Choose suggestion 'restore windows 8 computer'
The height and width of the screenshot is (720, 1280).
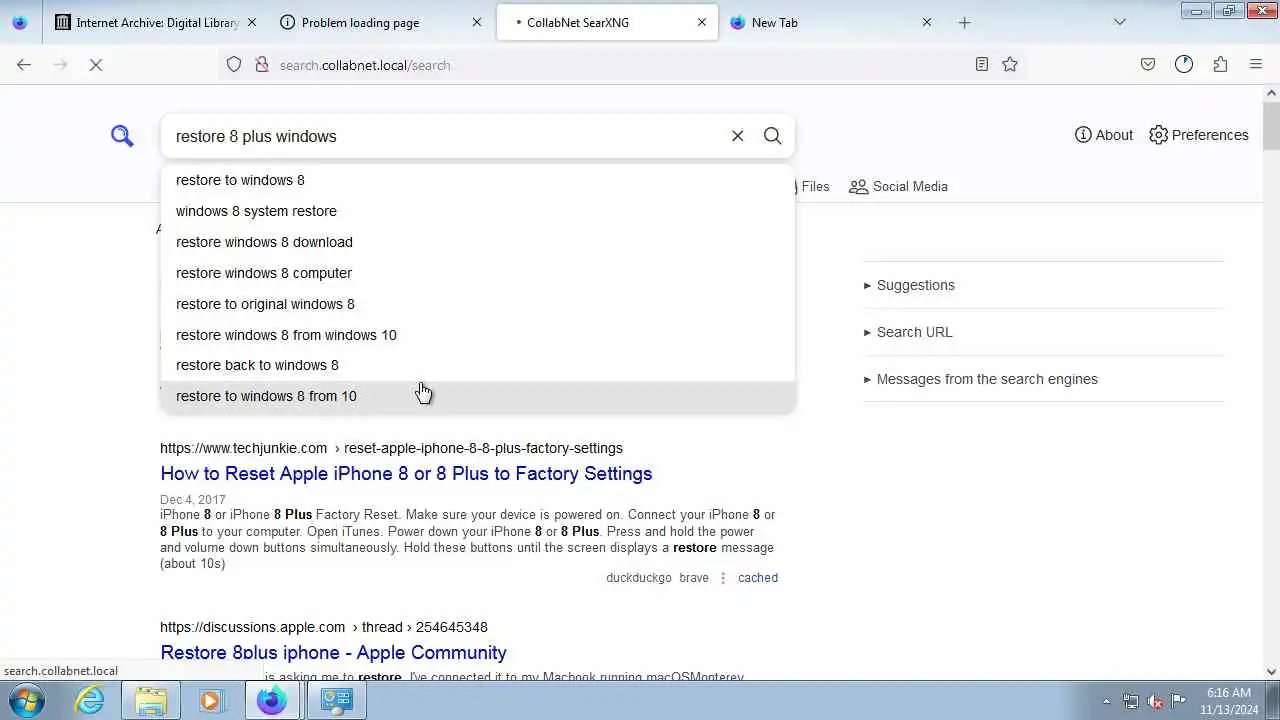[x=478, y=273]
